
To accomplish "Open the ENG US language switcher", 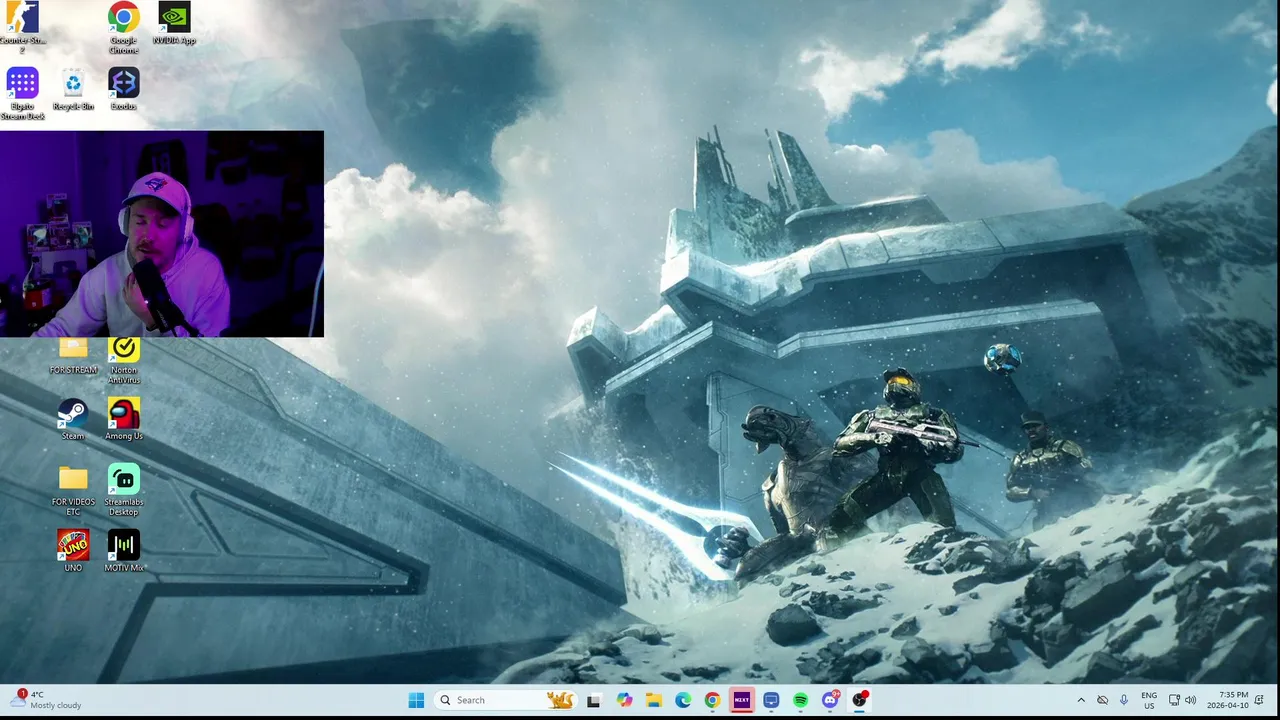I will pyautogui.click(x=1149, y=700).
